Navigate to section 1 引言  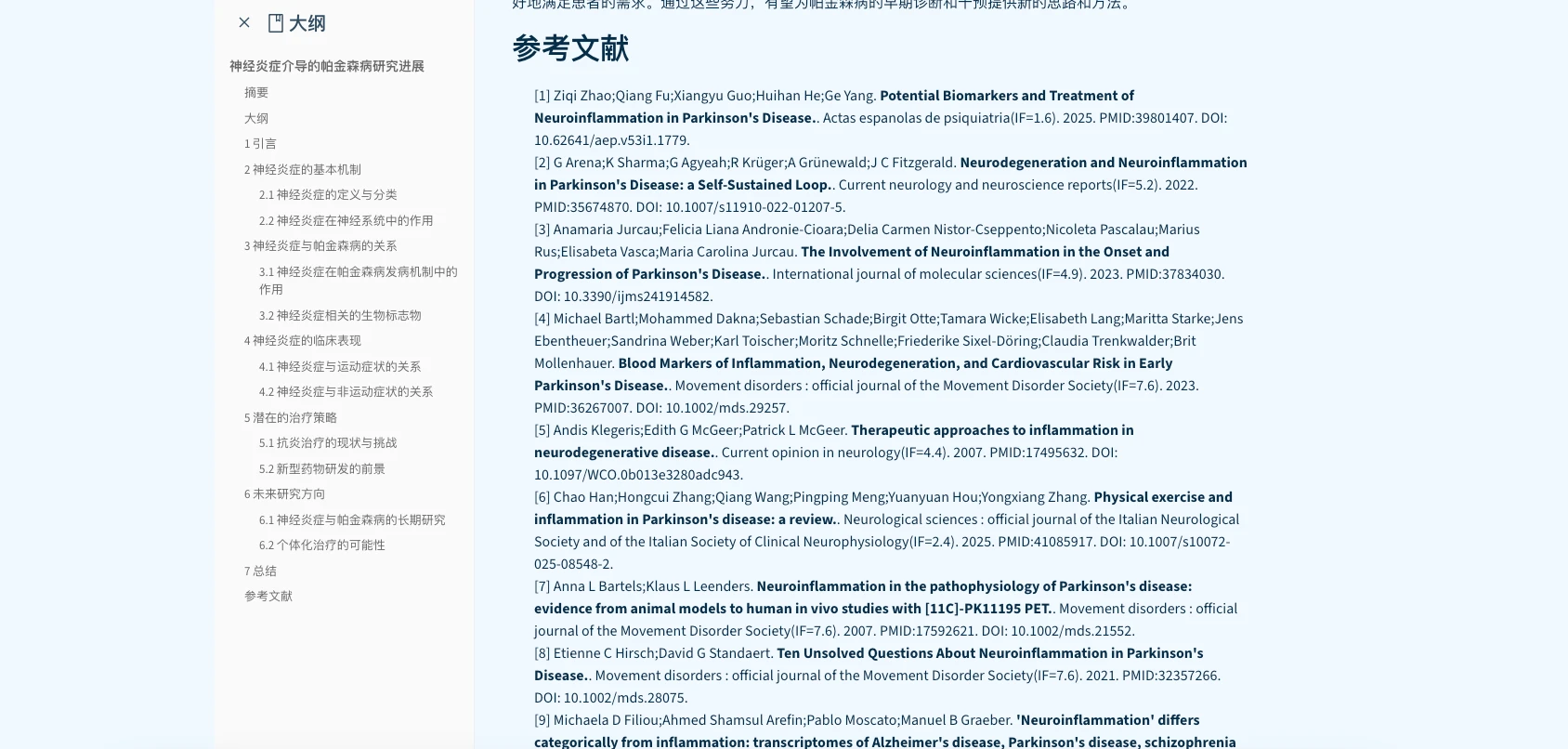point(260,143)
